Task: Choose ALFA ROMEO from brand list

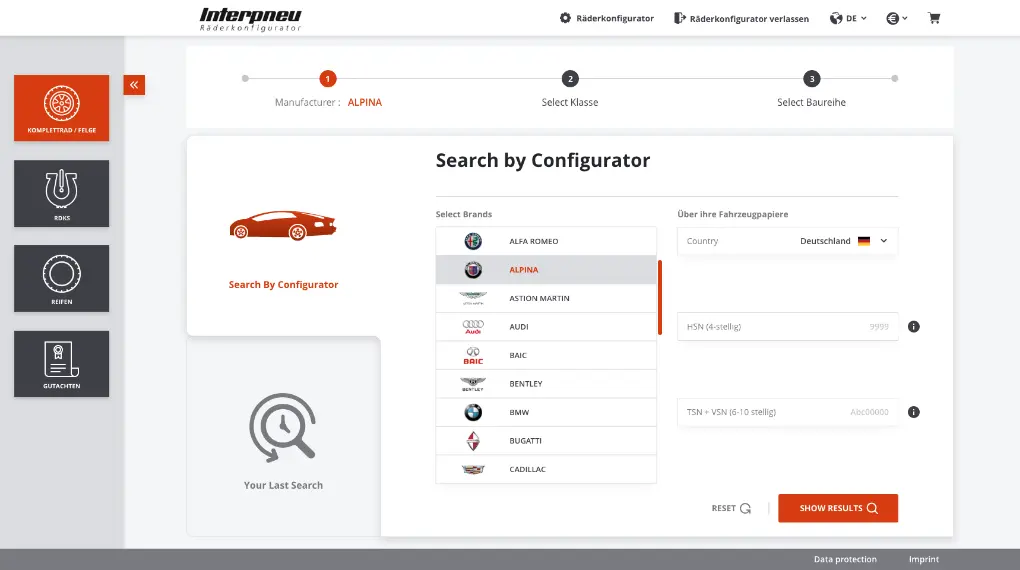Action: click(x=546, y=241)
